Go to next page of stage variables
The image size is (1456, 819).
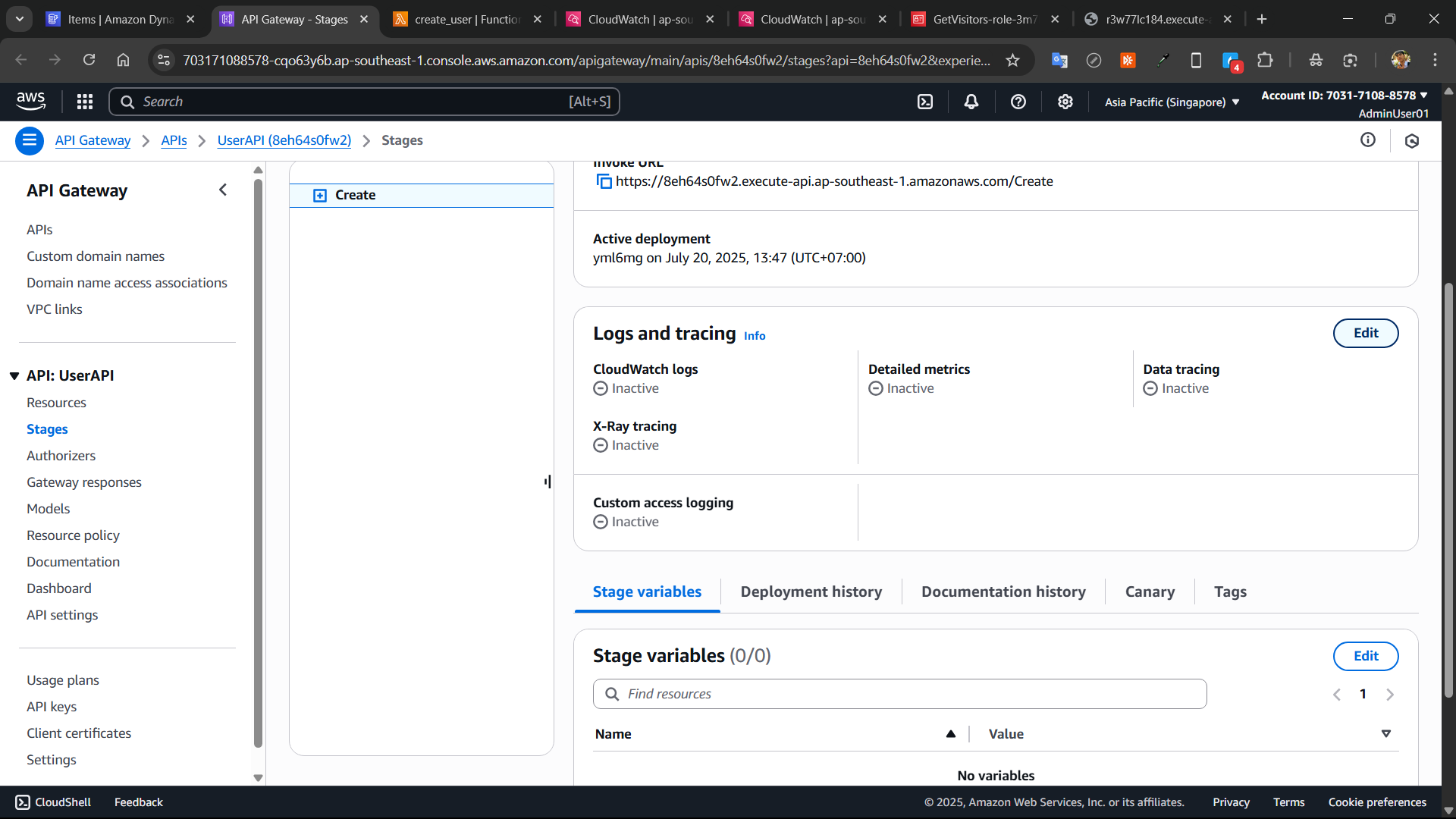tap(1390, 695)
